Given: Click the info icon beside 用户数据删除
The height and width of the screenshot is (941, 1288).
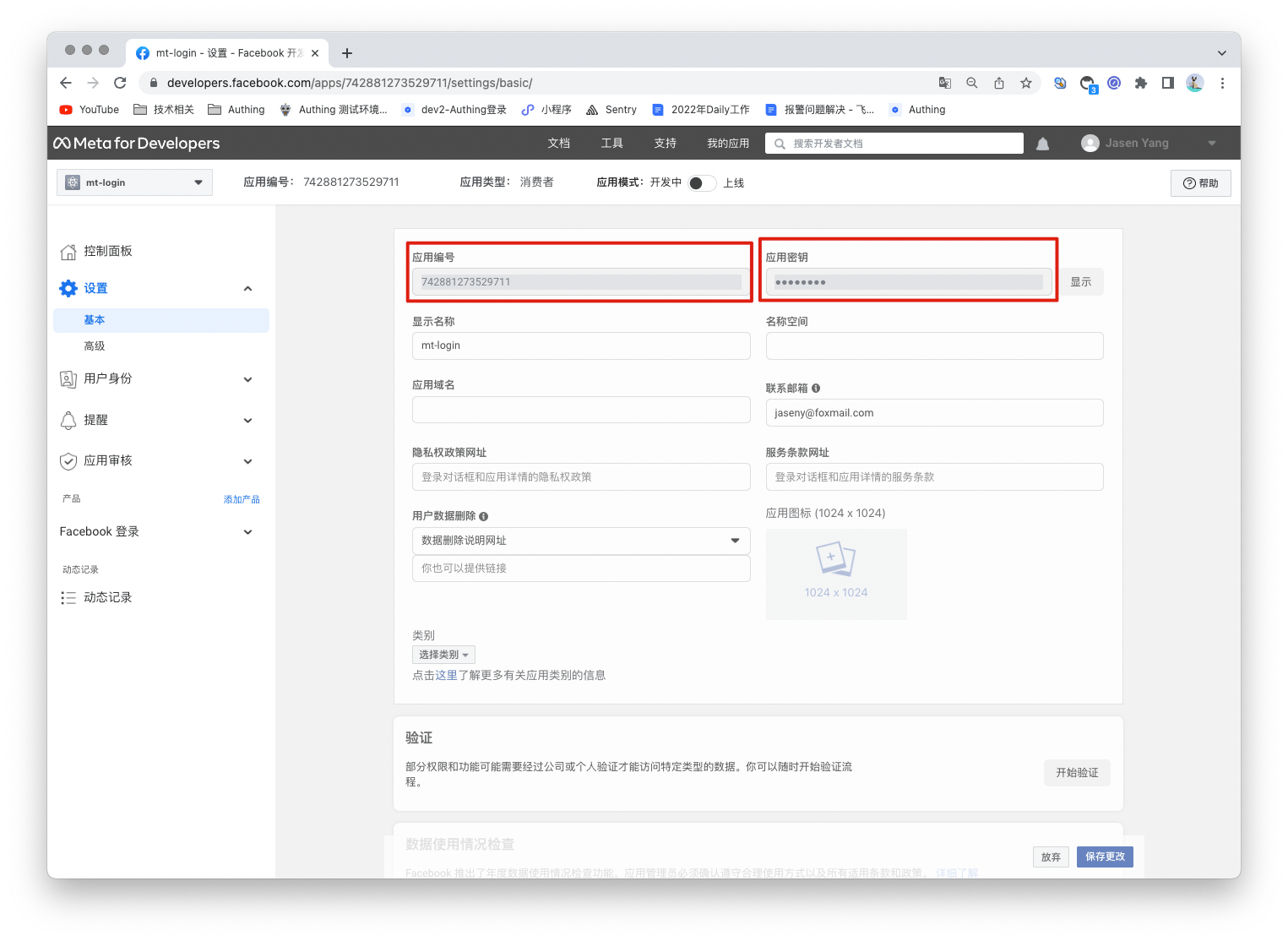Looking at the screenshot, I should 483,517.
